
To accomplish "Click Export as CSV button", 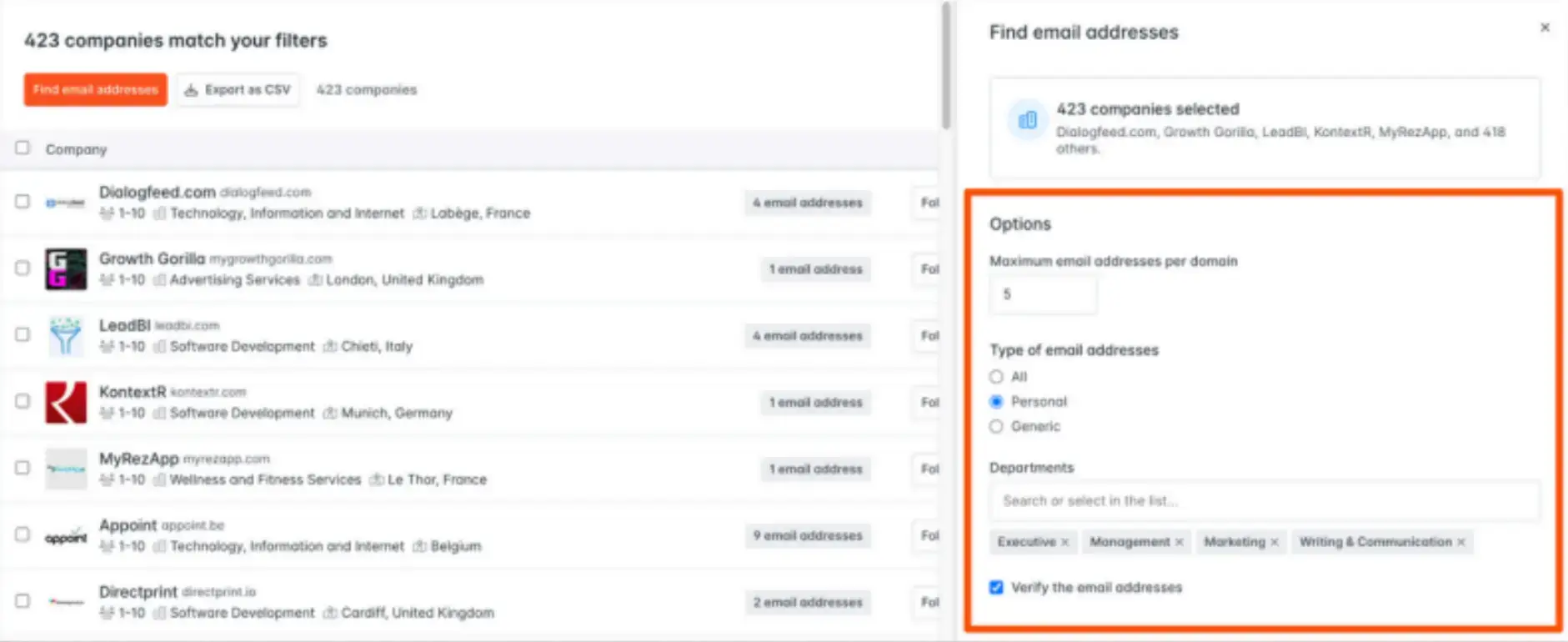I will [238, 90].
